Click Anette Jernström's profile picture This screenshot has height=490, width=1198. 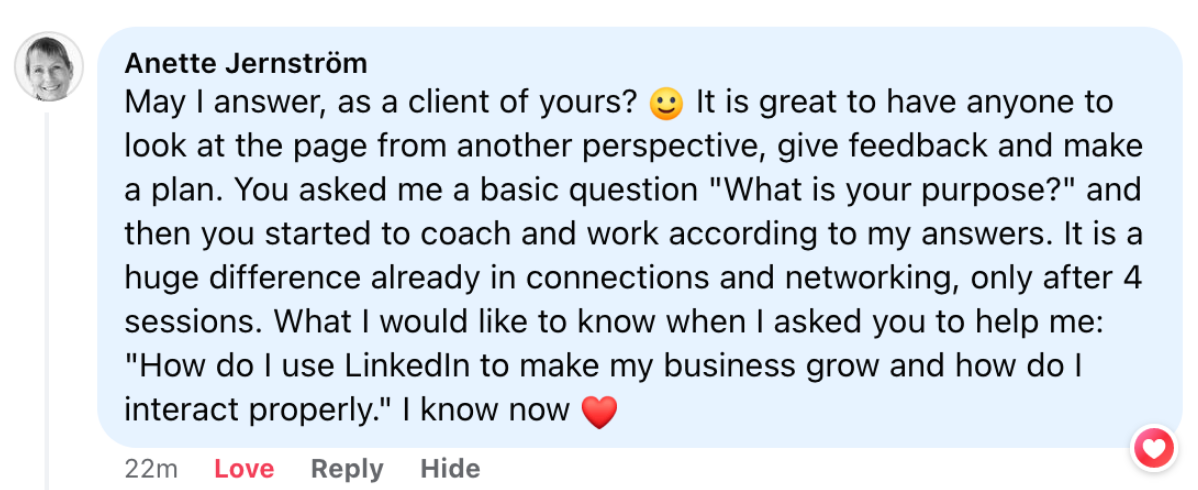click(x=49, y=68)
